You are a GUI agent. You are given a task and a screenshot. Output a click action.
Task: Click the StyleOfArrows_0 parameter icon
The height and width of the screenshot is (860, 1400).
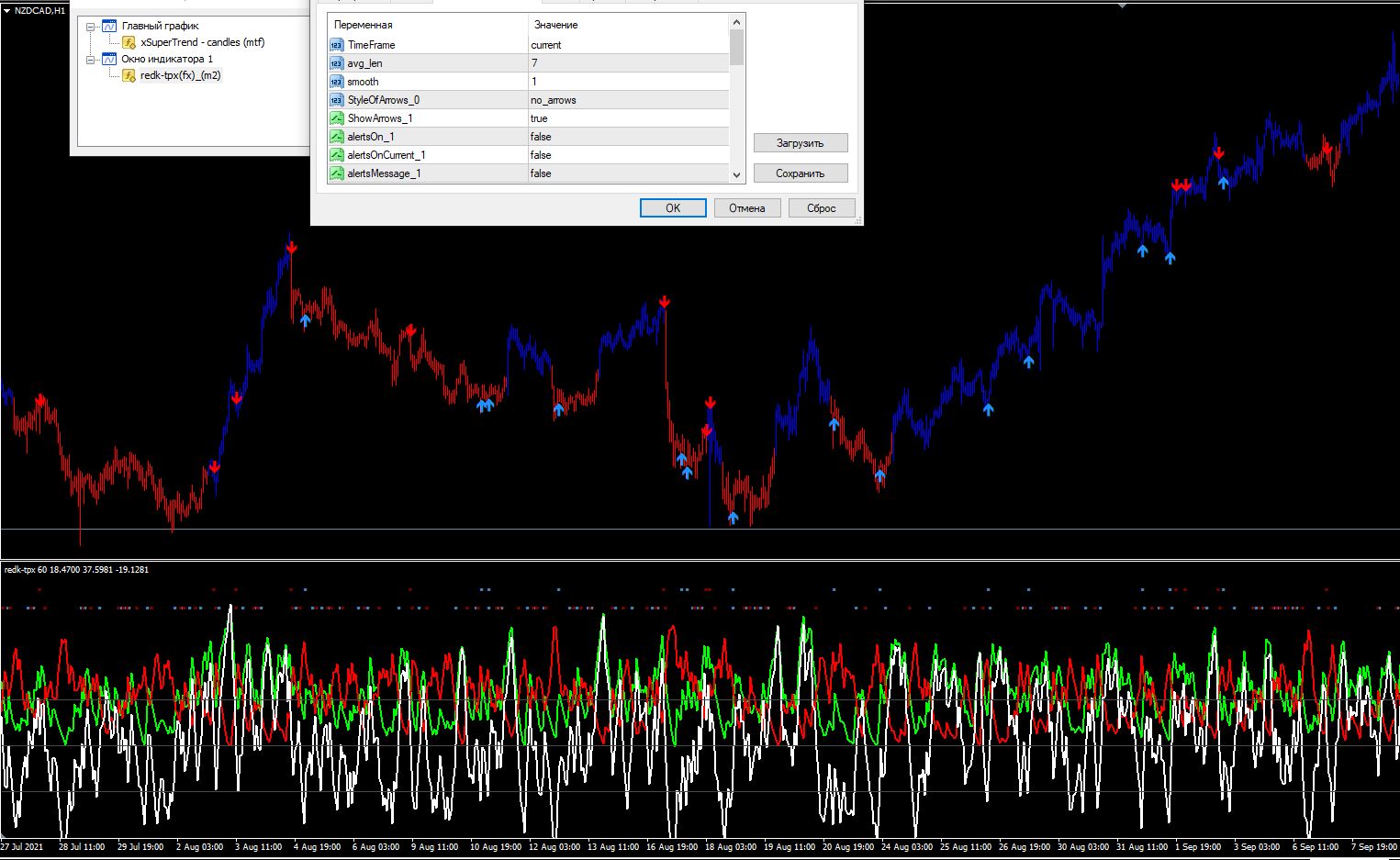[x=336, y=100]
